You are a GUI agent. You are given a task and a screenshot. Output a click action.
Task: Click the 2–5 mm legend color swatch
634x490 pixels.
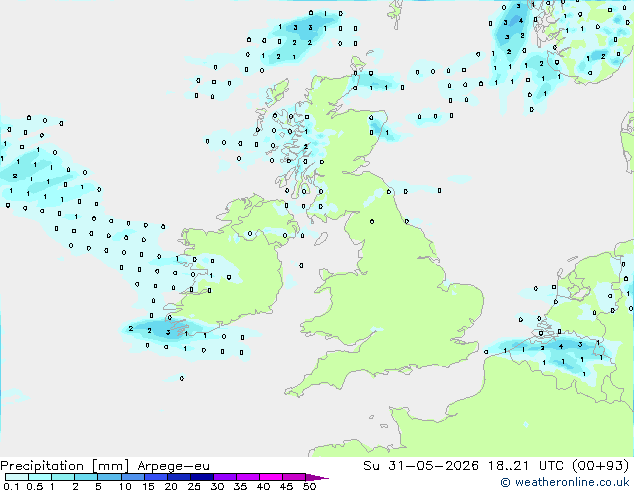click(86, 477)
